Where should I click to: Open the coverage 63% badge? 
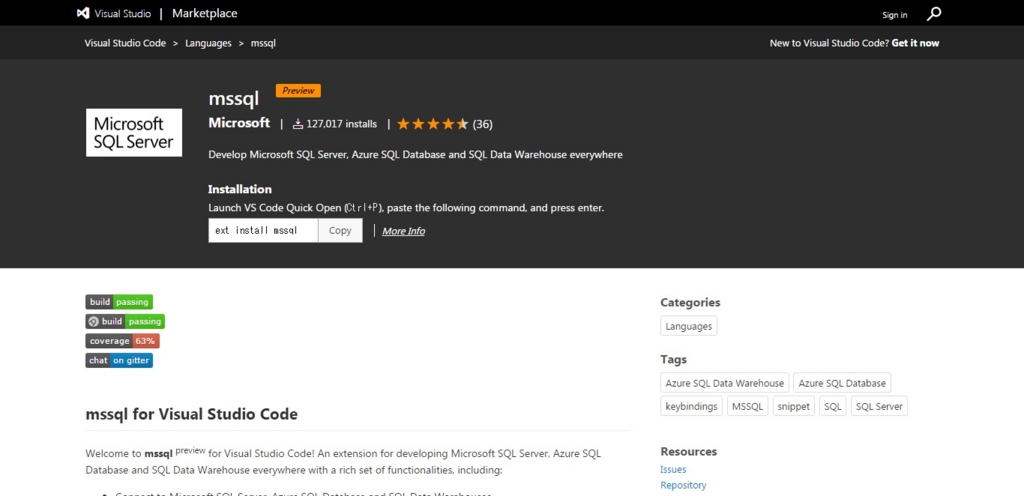coord(122,341)
